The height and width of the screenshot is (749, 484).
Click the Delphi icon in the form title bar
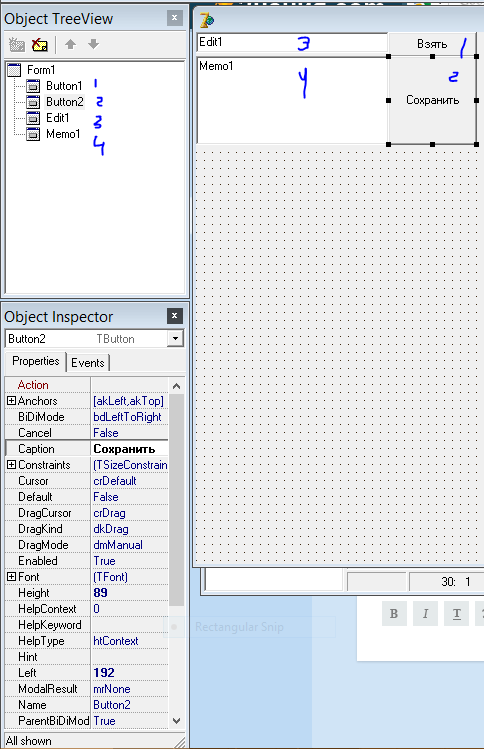(x=207, y=20)
